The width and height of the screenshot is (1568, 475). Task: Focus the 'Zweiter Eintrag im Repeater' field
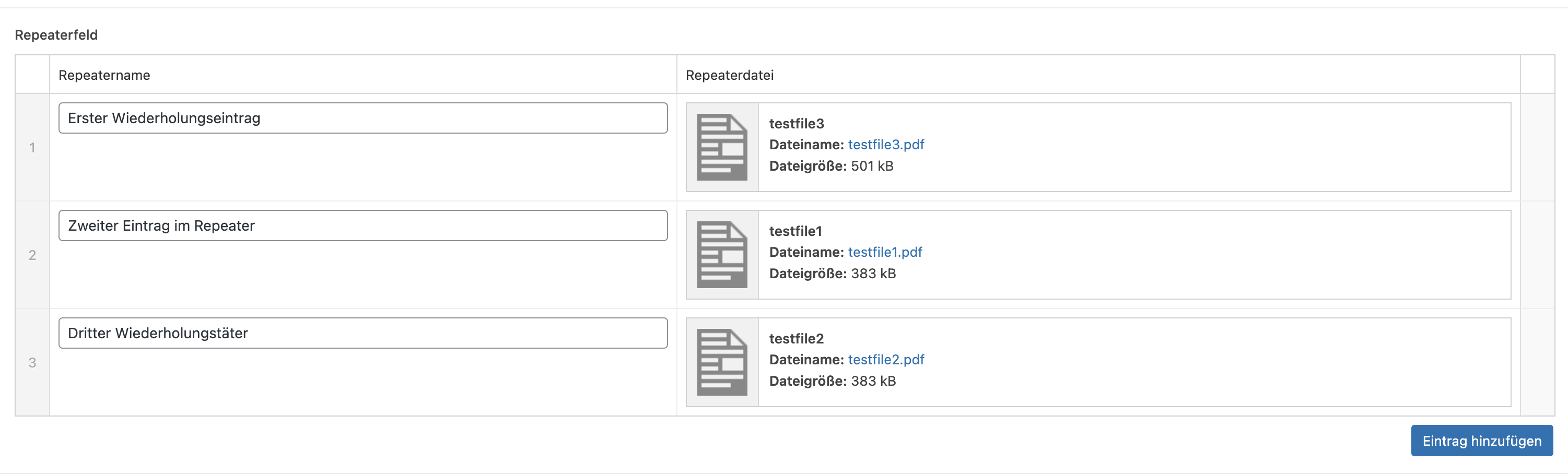tap(363, 225)
